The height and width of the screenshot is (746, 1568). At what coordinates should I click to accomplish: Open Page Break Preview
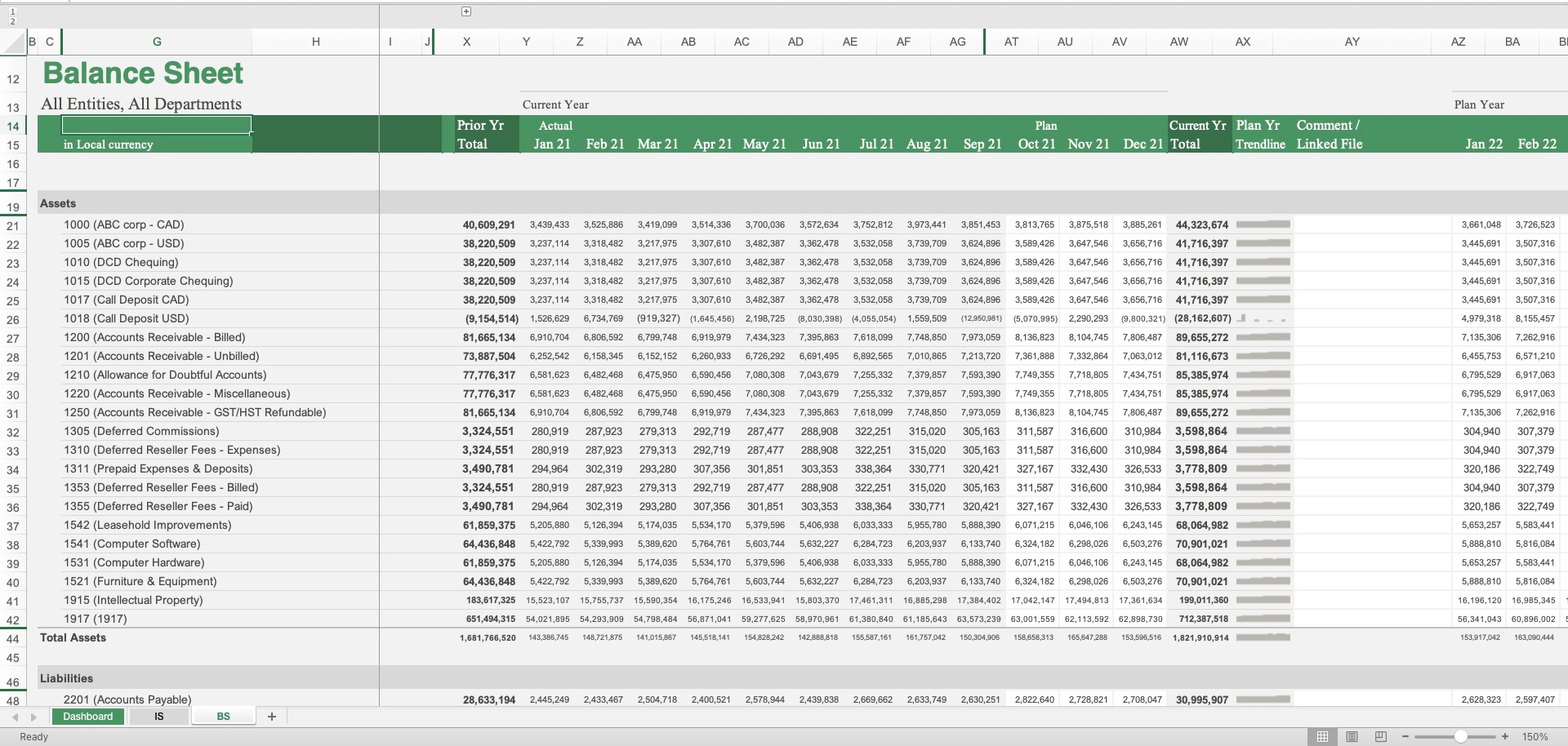[x=1381, y=735]
